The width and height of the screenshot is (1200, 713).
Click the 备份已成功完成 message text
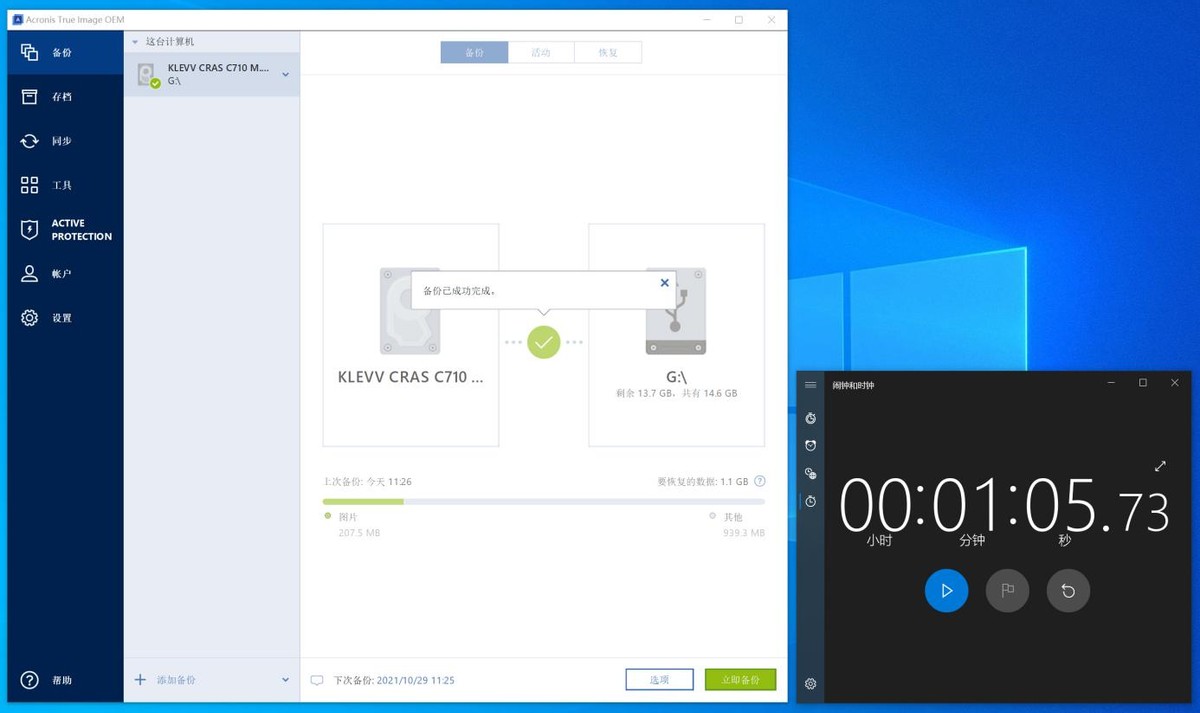(x=460, y=291)
